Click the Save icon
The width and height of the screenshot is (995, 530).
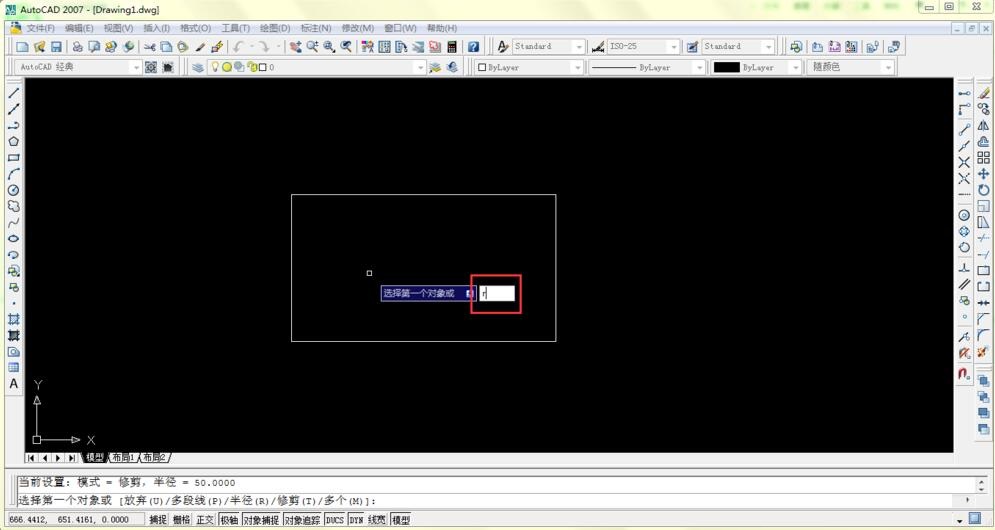pyautogui.click(x=56, y=46)
